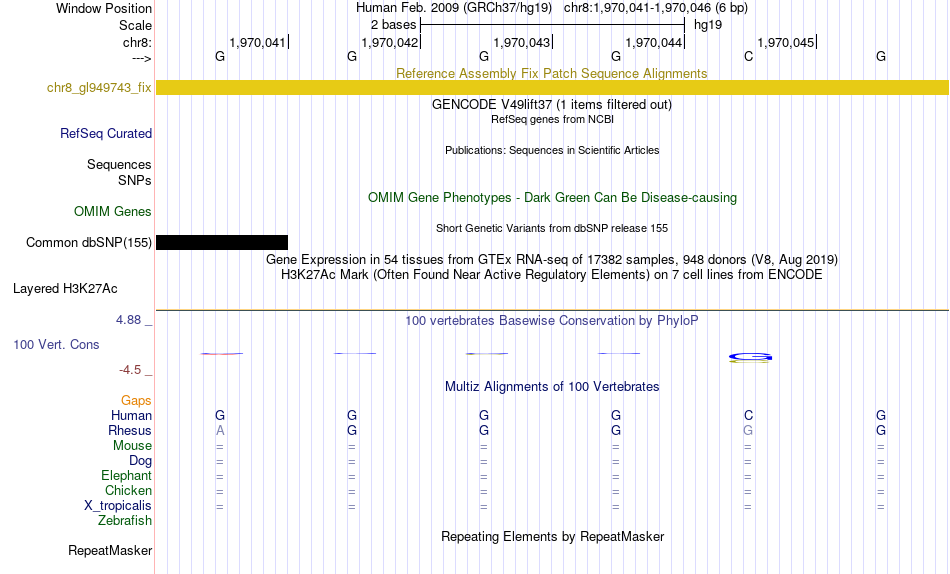This screenshot has width=950, height=574.
Task: Click the 2 bases scale bar label
Action: (x=394, y=25)
